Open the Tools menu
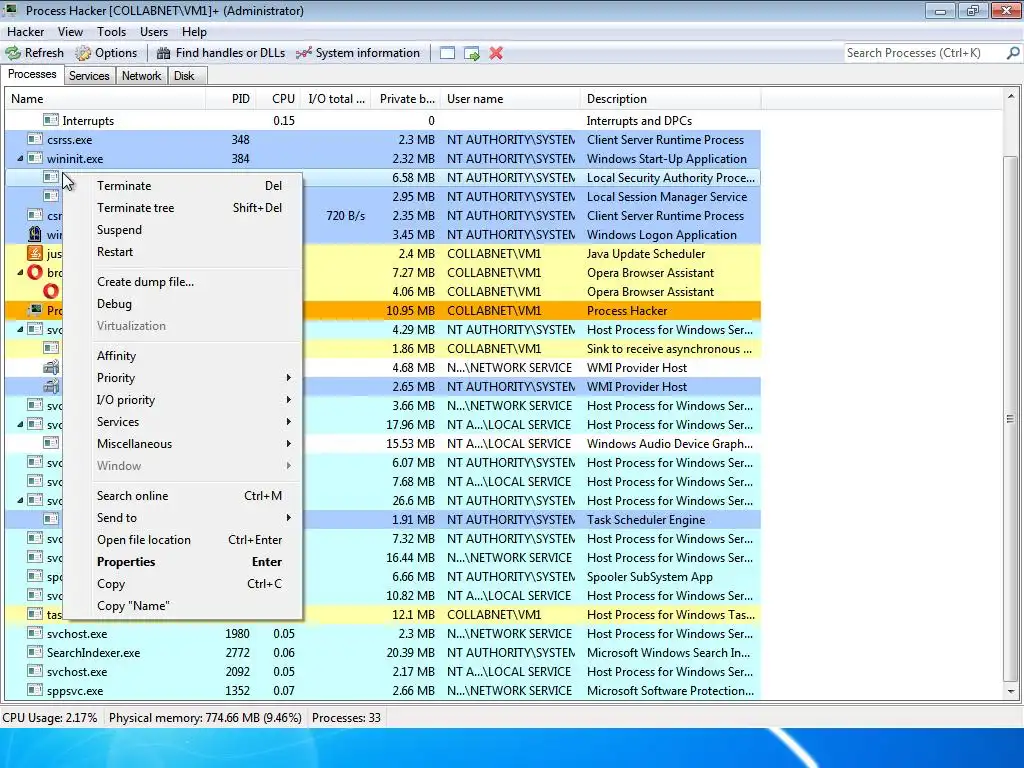 (111, 31)
